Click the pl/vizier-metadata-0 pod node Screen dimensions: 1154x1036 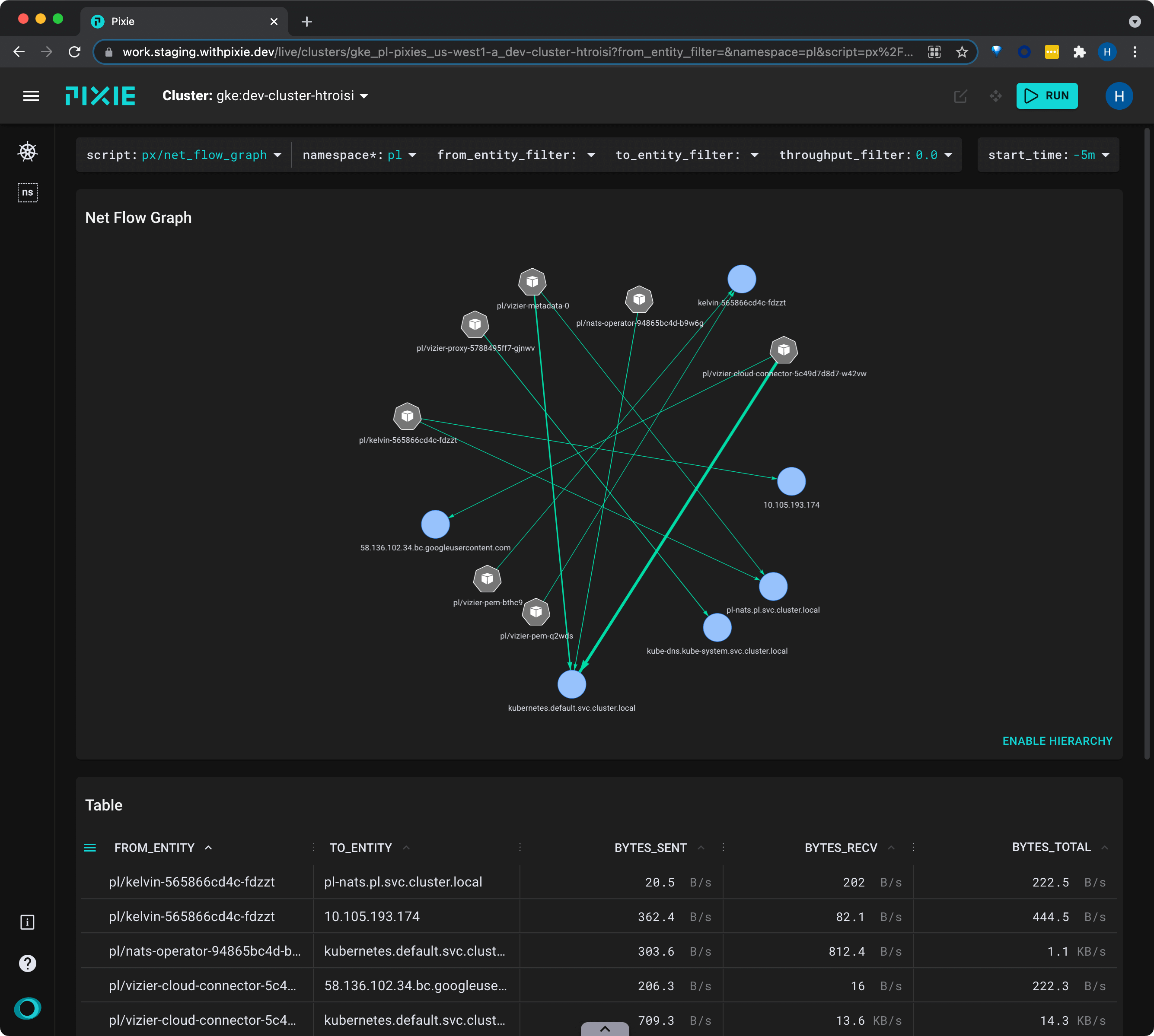click(532, 282)
